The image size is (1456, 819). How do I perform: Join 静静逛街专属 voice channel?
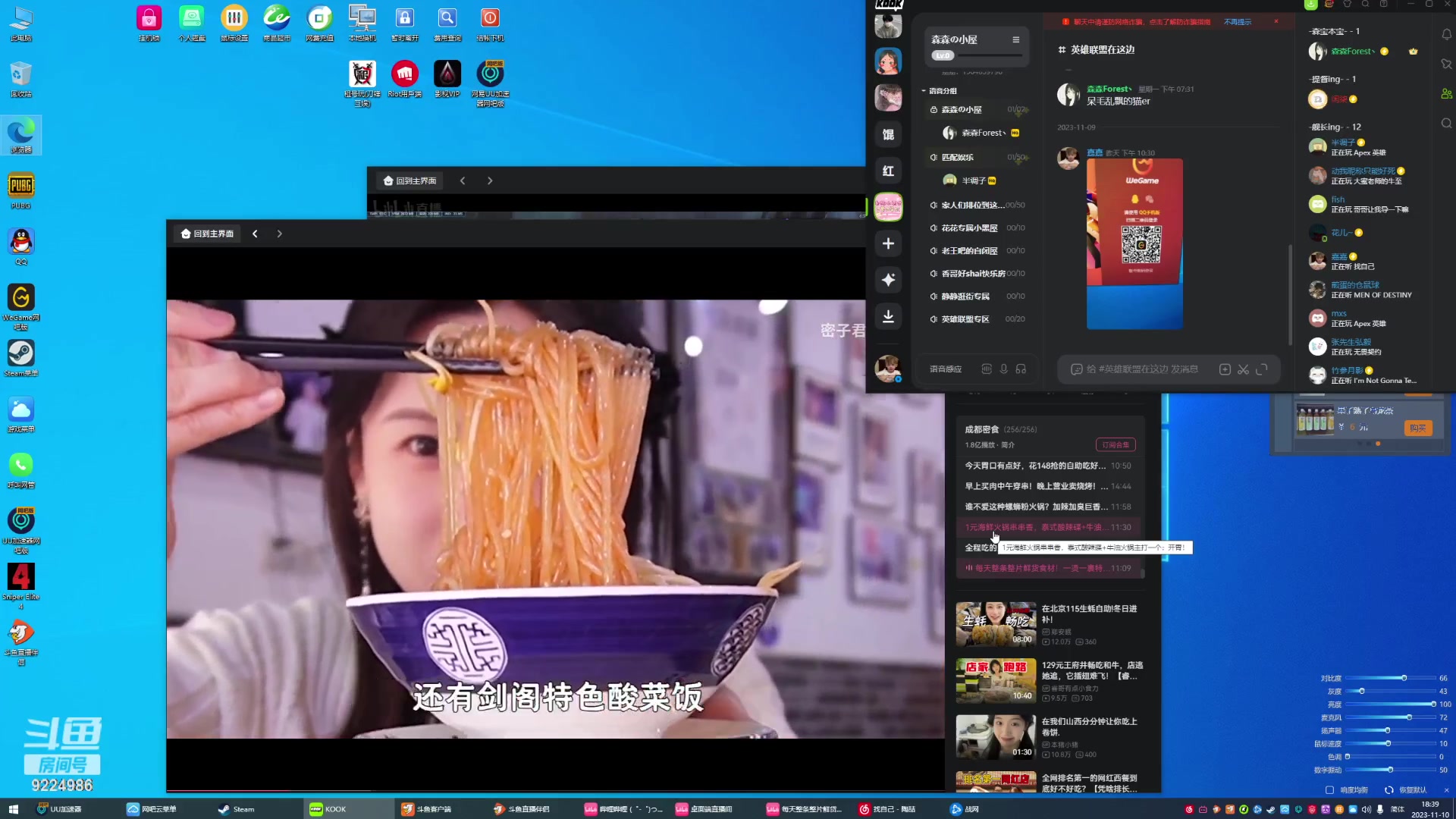point(977,297)
